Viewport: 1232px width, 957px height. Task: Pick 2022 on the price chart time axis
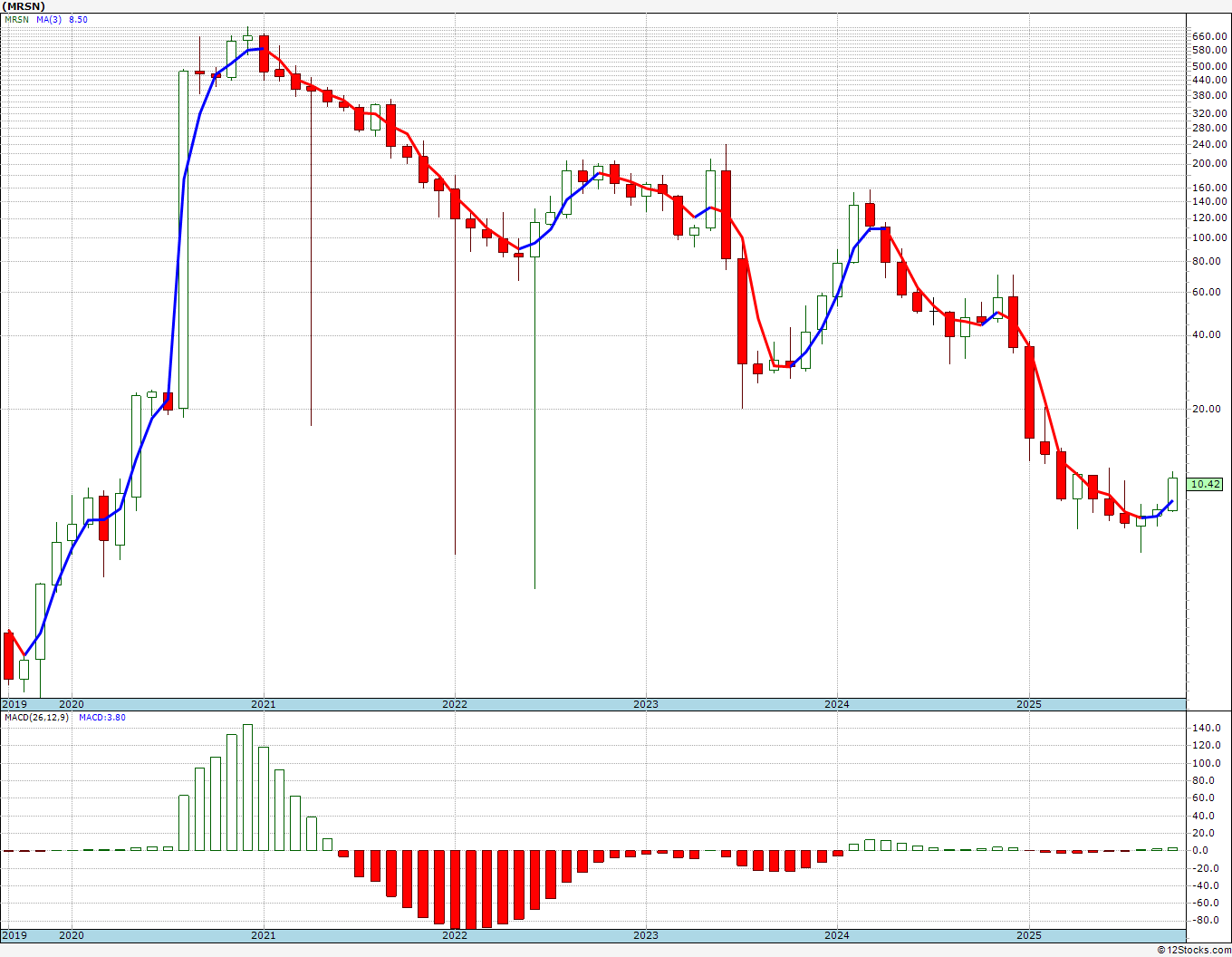pos(454,704)
